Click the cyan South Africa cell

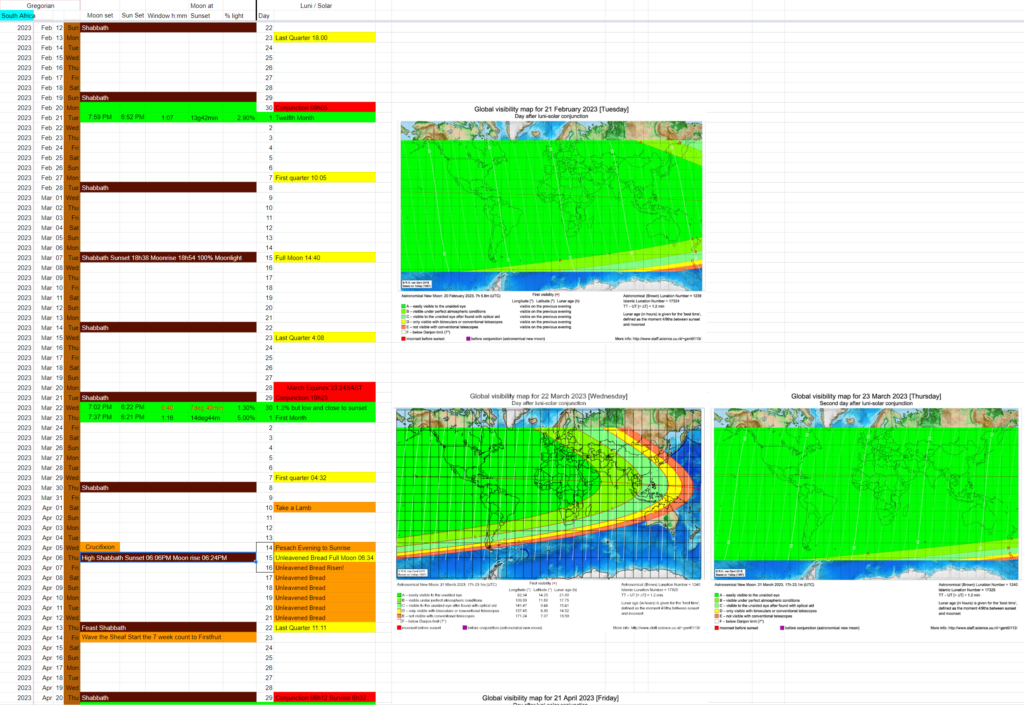(19, 16)
